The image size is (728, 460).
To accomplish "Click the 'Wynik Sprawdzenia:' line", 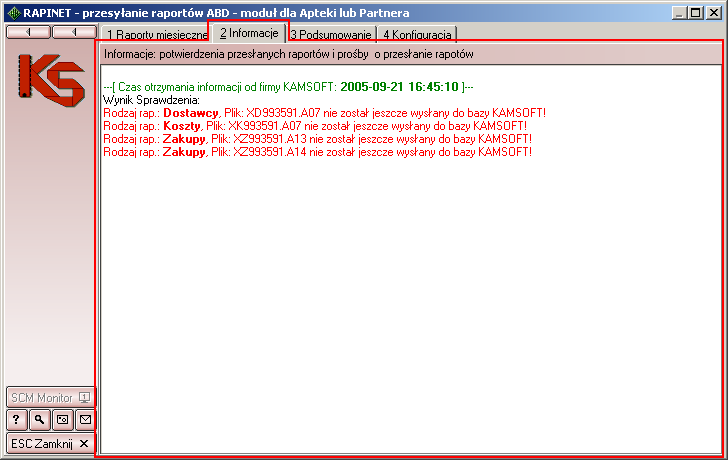I will pyautogui.click(x=151, y=100).
